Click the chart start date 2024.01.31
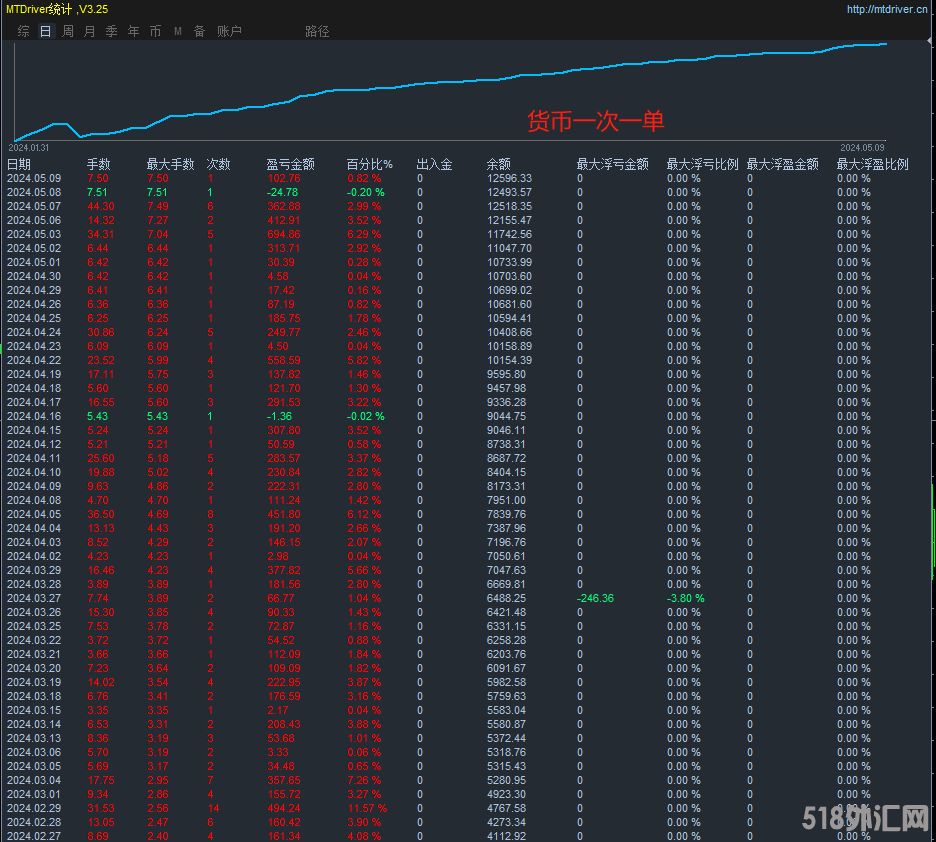Image resolution: width=936 pixels, height=842 pixels. [29, 147]
